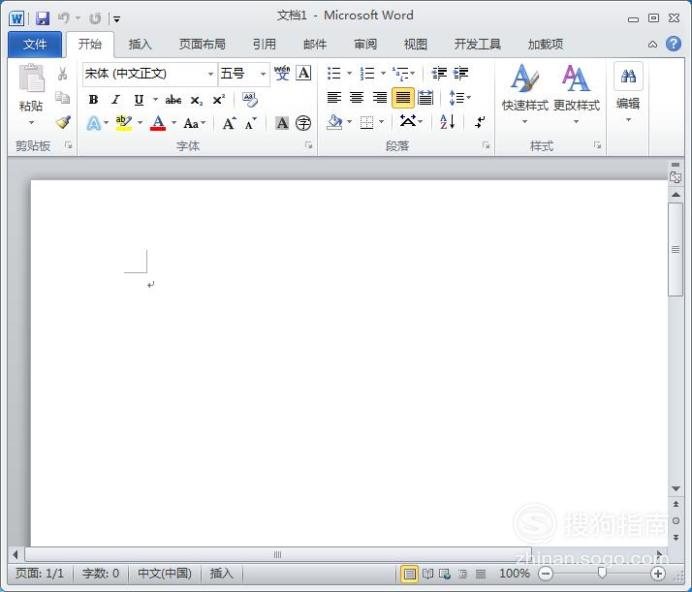
Task: Apply Superscript formatting
Action: click(218, 100)
